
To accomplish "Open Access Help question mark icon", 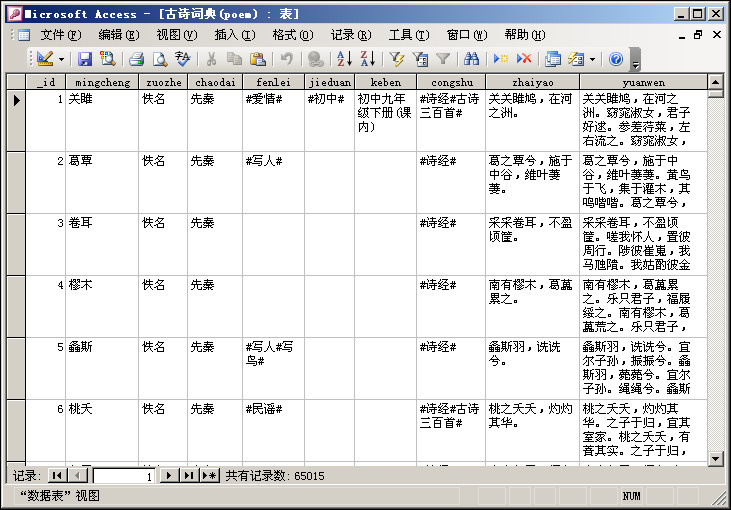I will tap(615, 59).
